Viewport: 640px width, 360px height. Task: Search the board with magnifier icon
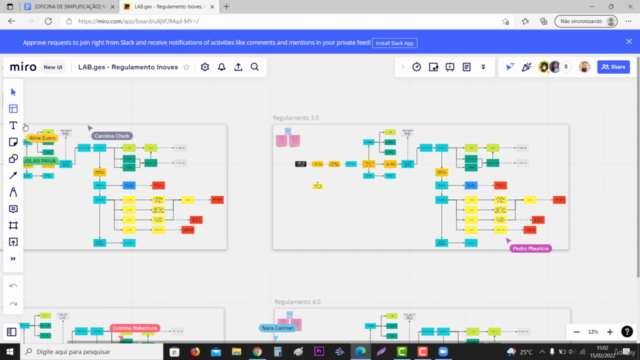pos(255,67)
